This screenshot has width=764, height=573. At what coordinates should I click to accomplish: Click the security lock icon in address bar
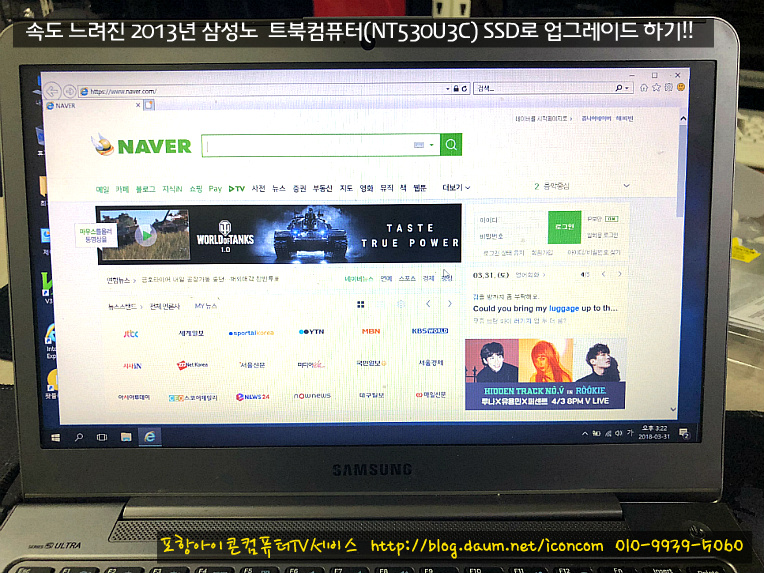456,89
